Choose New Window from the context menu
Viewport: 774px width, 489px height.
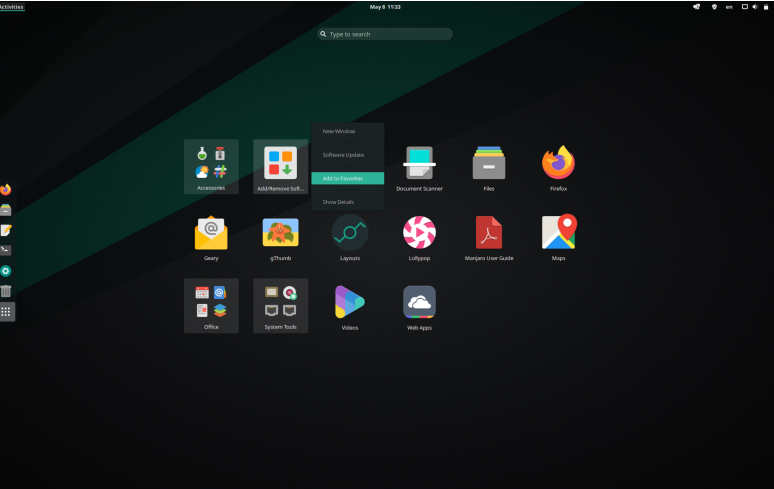coord(348,131)
